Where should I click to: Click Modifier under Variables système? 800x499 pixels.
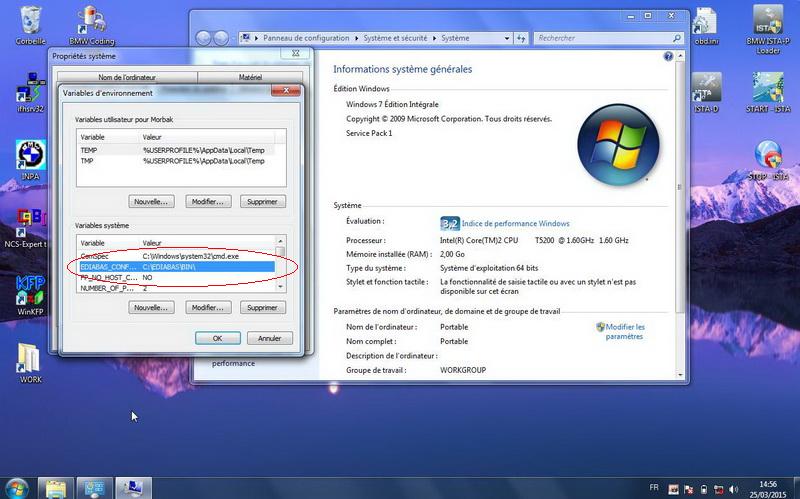click(x=208, y=308)
